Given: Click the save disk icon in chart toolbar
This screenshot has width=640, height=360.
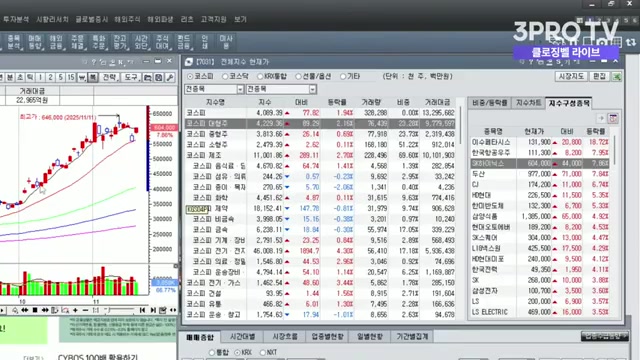Looking at the screenshot, I should [159, 78].
